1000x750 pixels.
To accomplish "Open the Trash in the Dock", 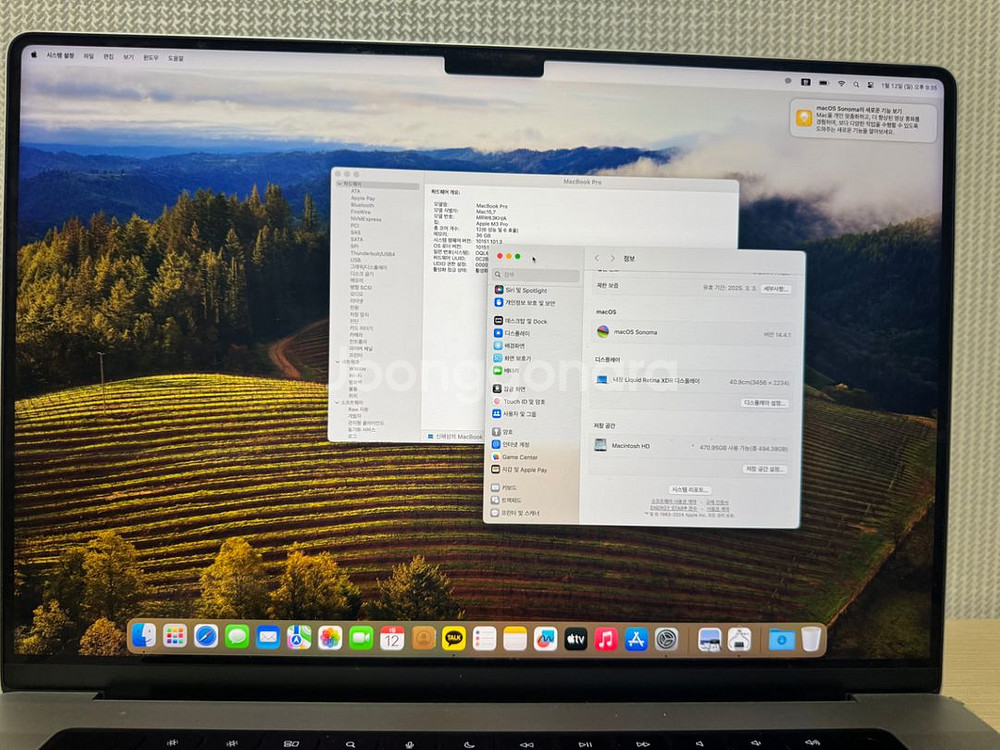I will click(811, 639).
